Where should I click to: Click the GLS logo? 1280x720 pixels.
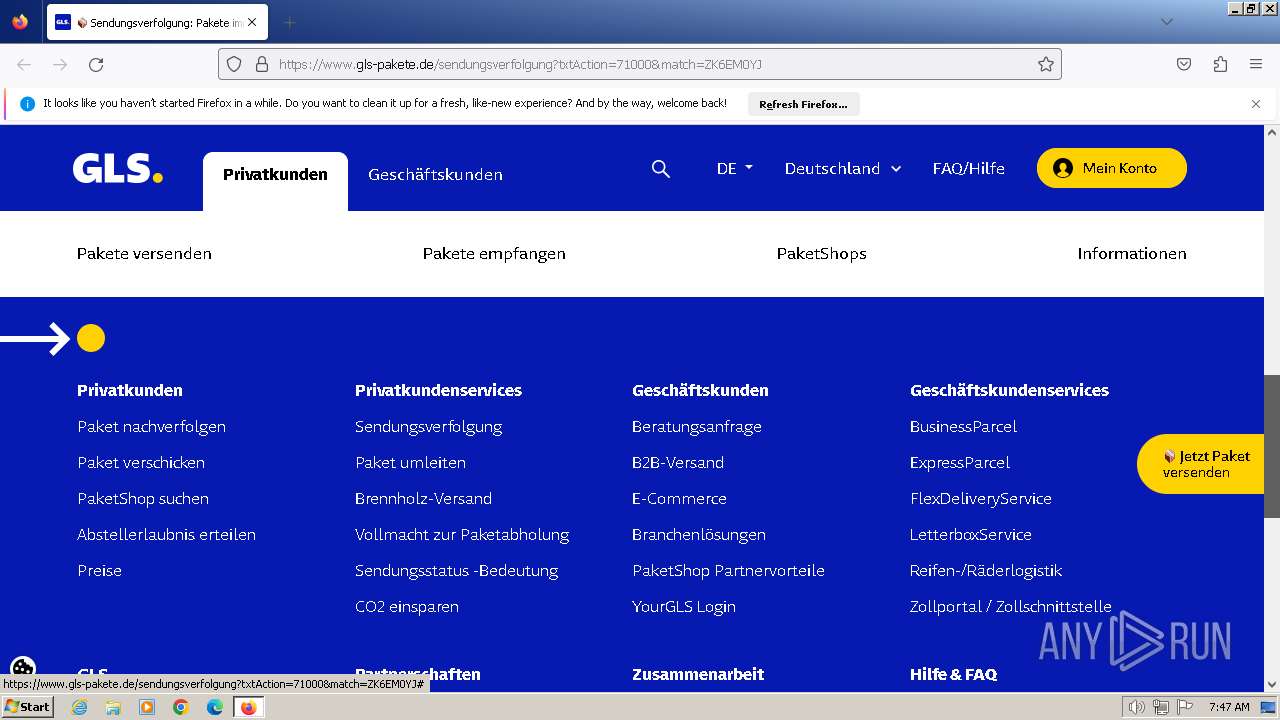tap(118, 168)
